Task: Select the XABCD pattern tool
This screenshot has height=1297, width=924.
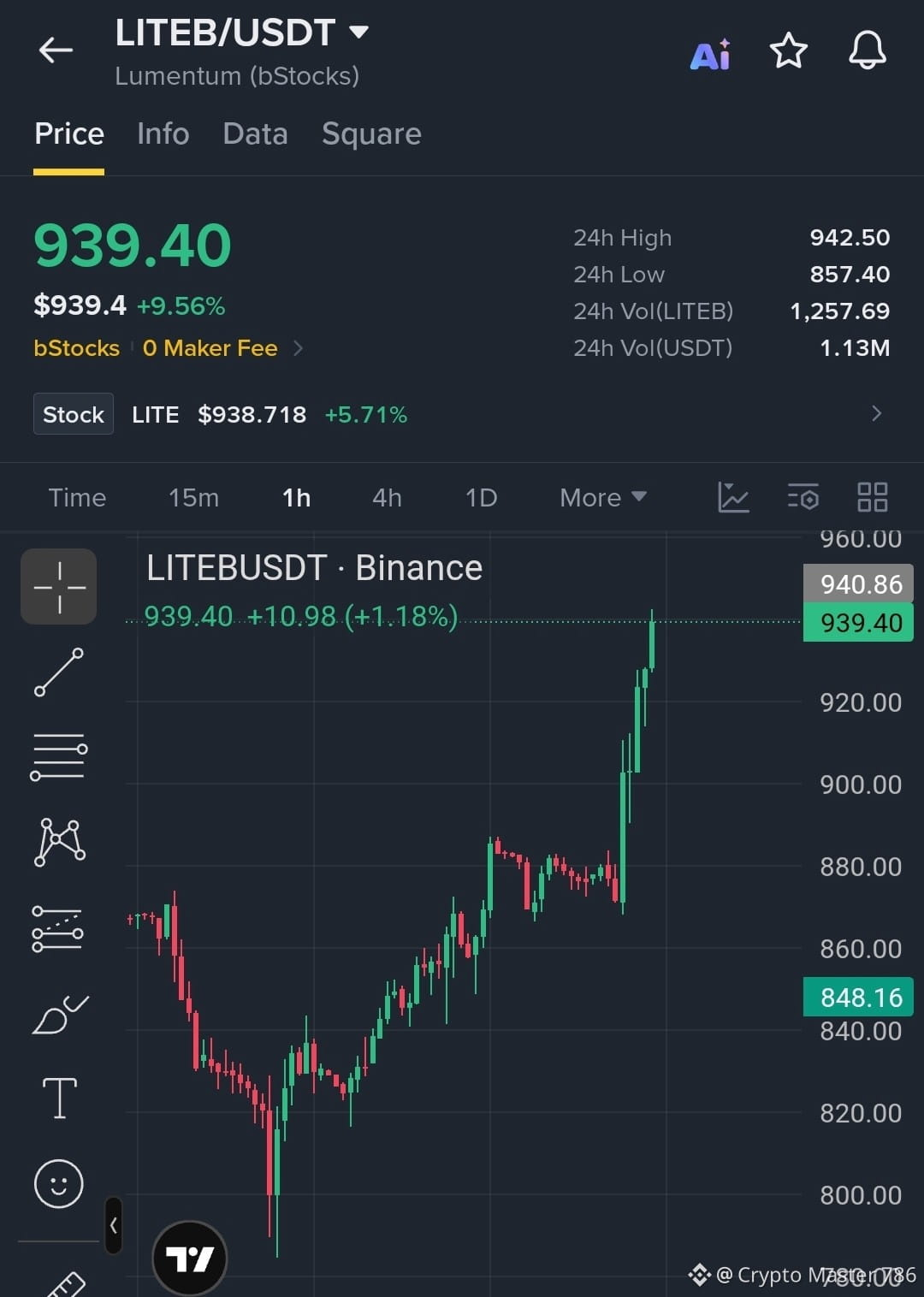Action: pyautogui.click(x=59, y=842)
